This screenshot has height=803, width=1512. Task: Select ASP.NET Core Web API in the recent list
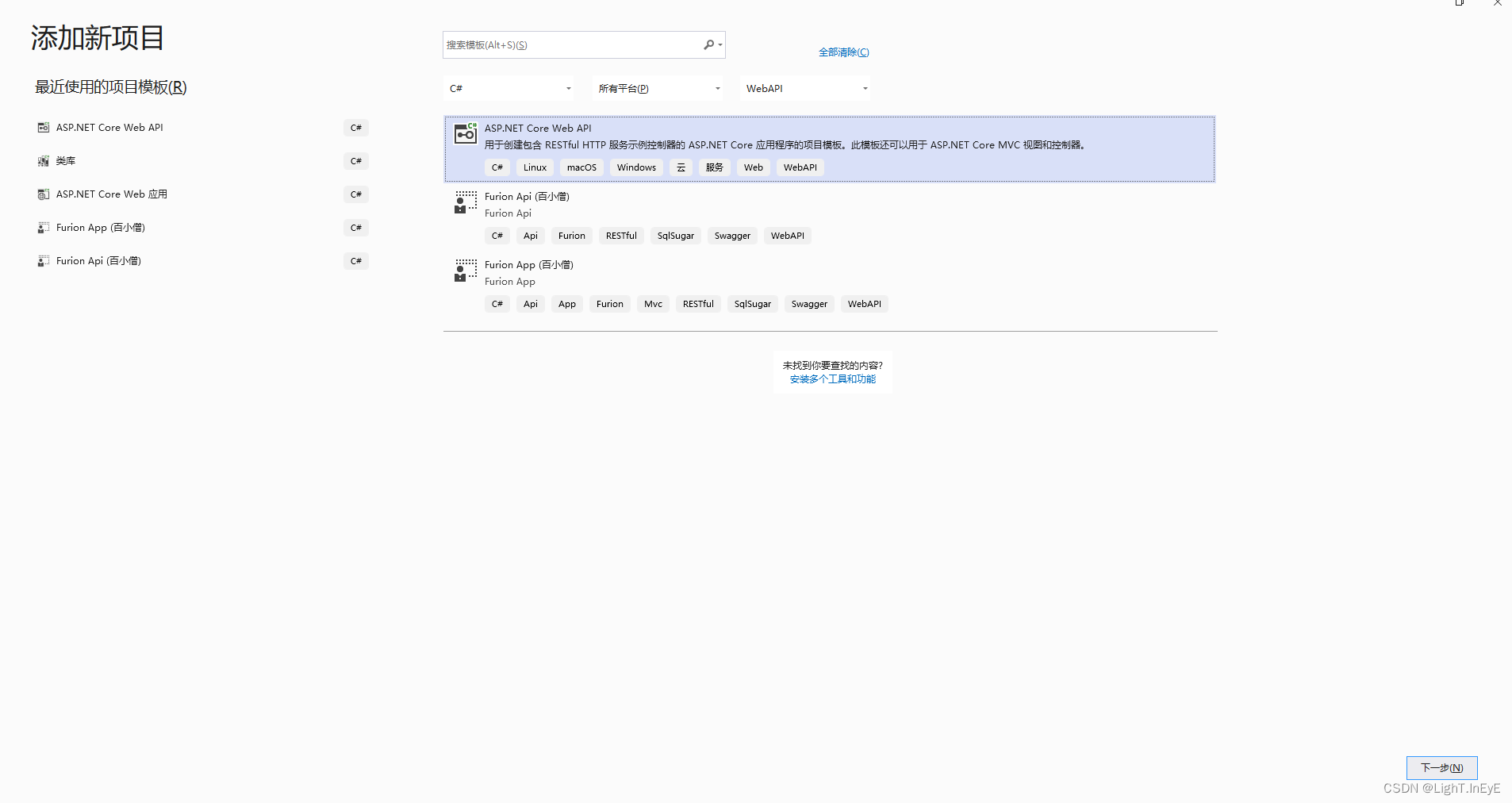coord(202,128)
